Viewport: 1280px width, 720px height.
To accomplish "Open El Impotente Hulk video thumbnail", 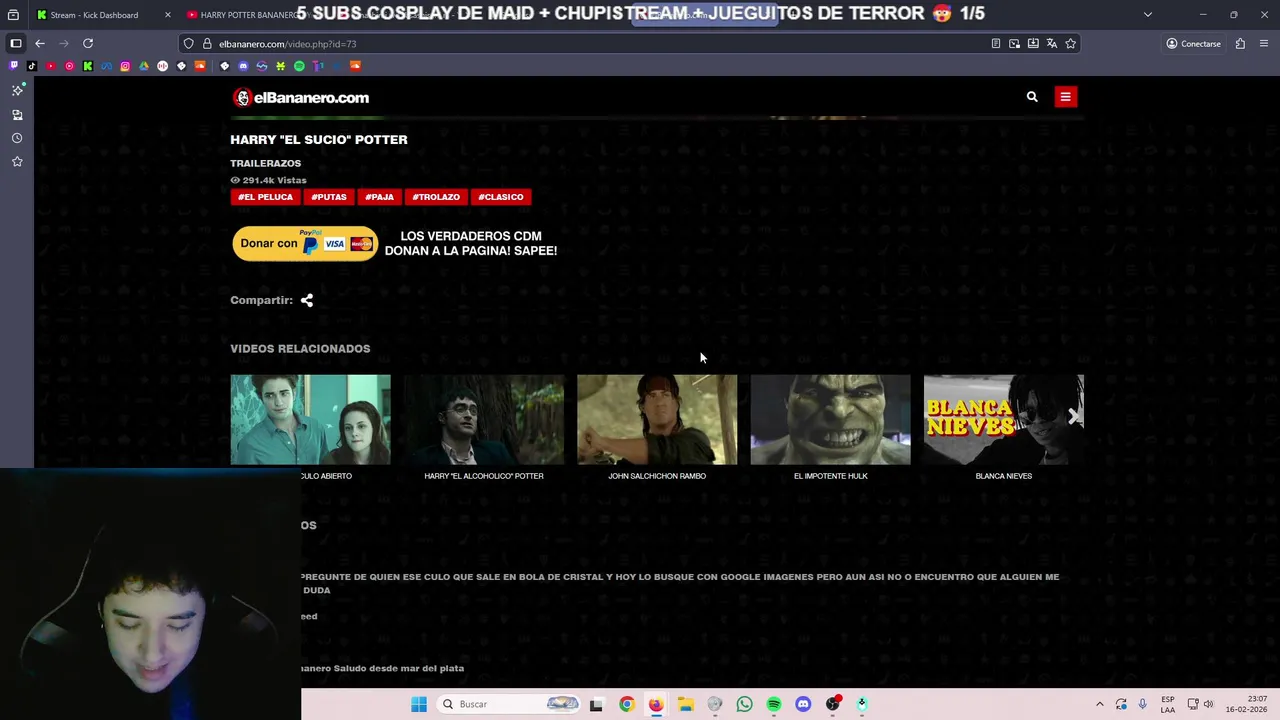I will pos(830,420).
